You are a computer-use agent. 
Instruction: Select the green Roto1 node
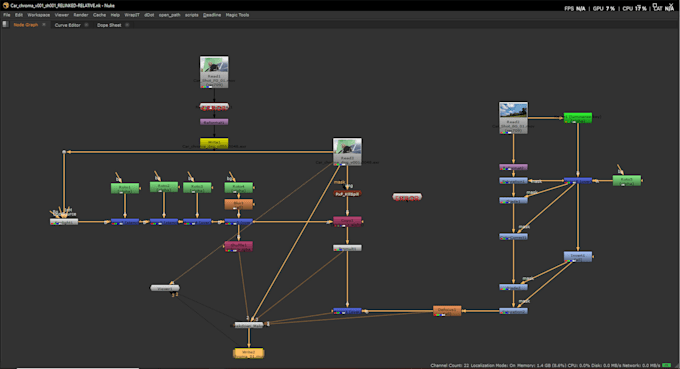125,188
